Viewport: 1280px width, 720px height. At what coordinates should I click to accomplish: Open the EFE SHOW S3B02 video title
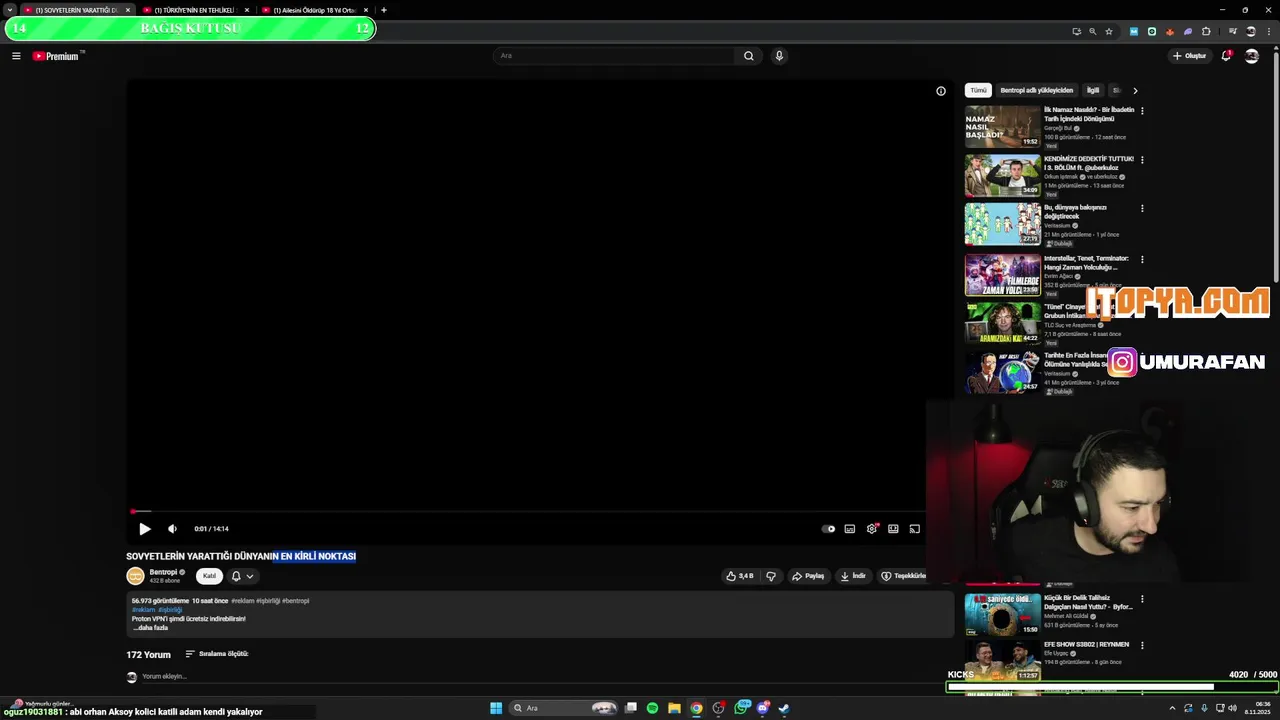coord(1086,644)
